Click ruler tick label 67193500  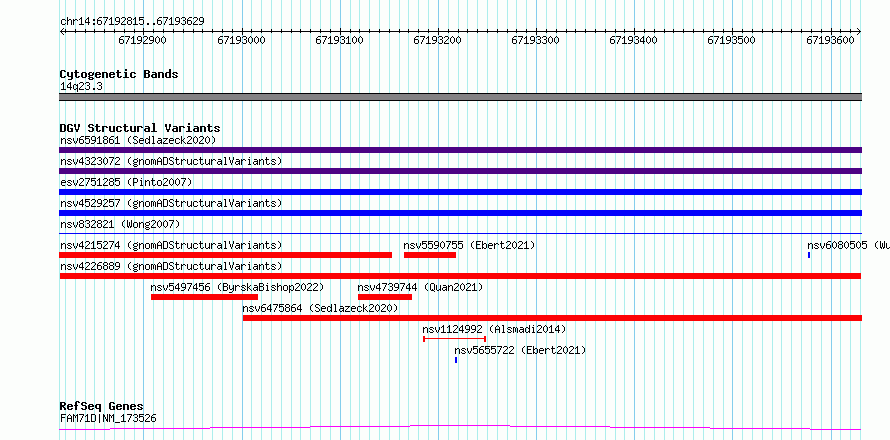tap(732, 40)
